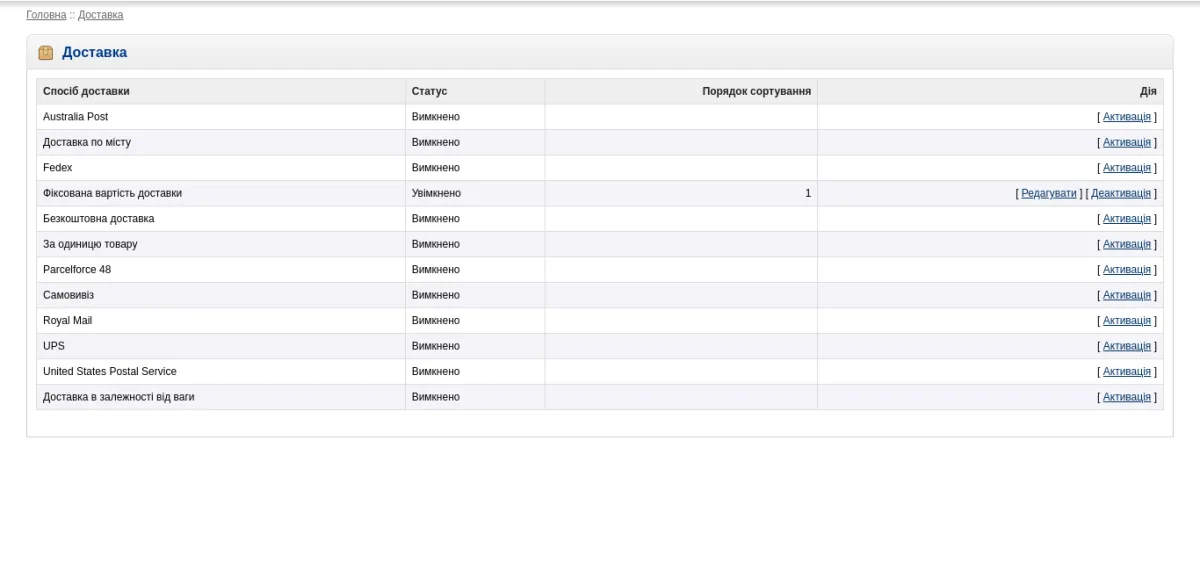The height and width of the screenshot is (563, 1200).
Task: Select the Статус column header
Action: pyautogui.click(x=429, y=91)
